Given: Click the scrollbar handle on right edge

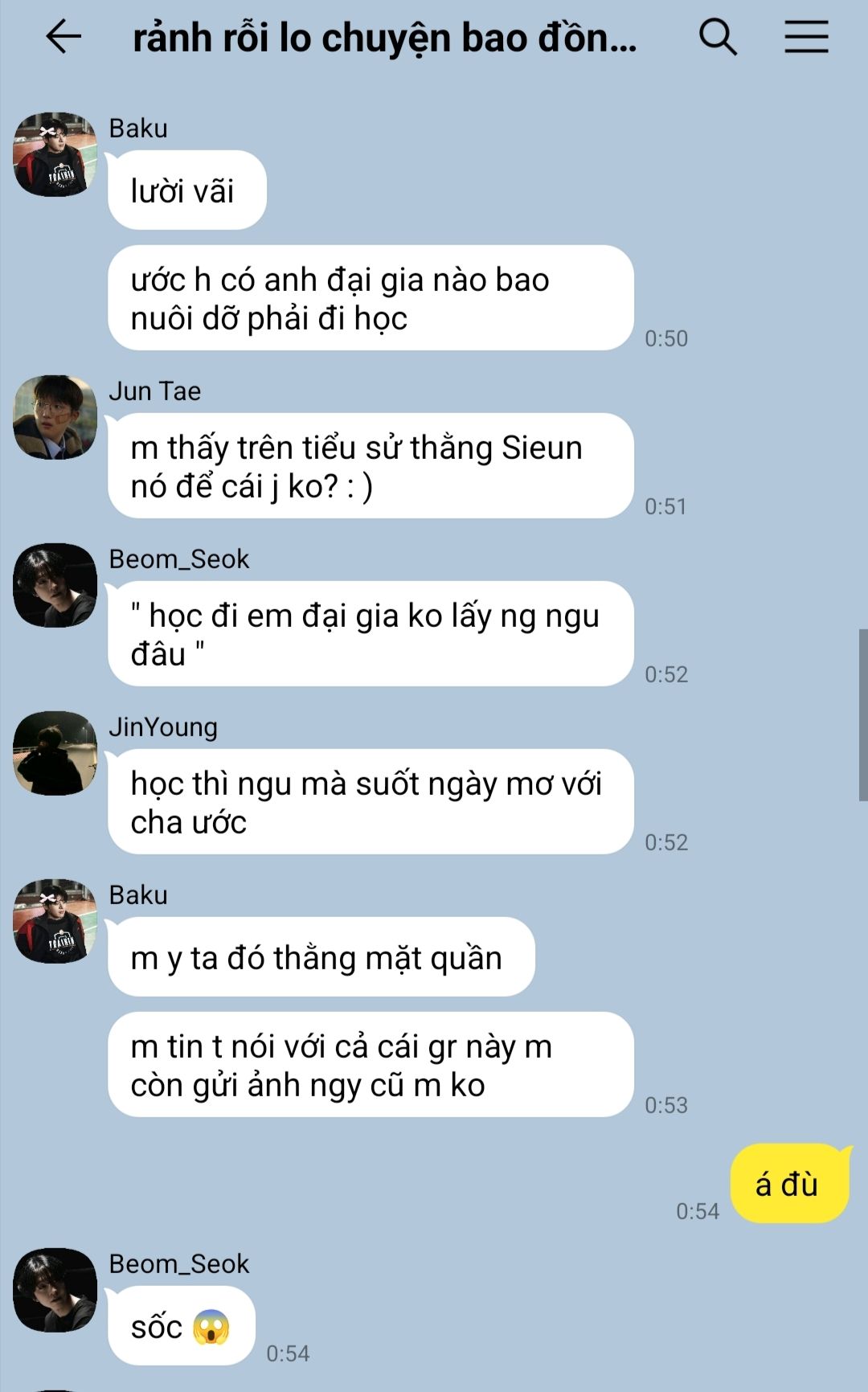Looking at the screenshot, I should pyautogui.click(x=863, y=715).
